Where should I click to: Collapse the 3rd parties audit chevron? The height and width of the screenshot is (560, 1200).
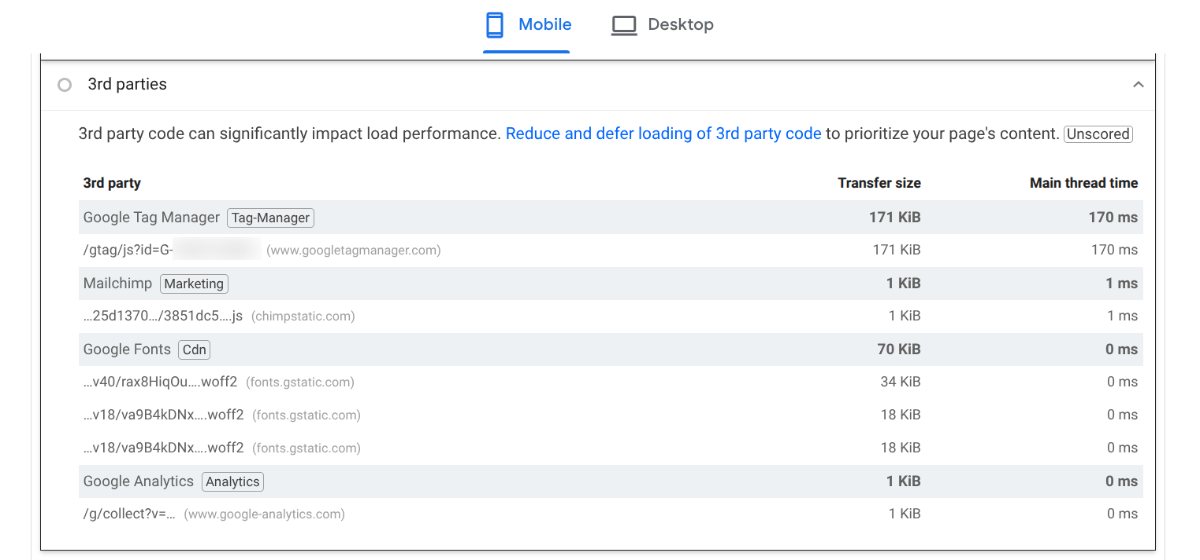(1138, 85)
